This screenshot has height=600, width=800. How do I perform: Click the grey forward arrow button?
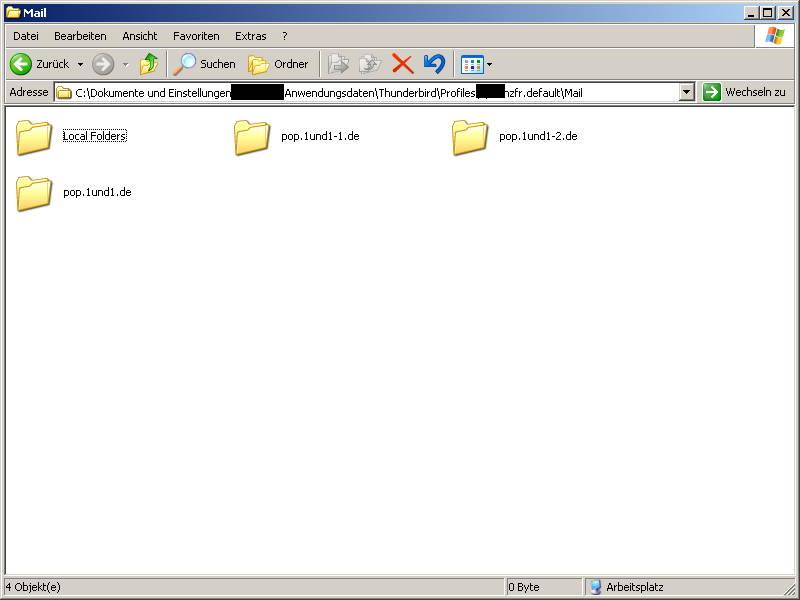pos(103,64)
